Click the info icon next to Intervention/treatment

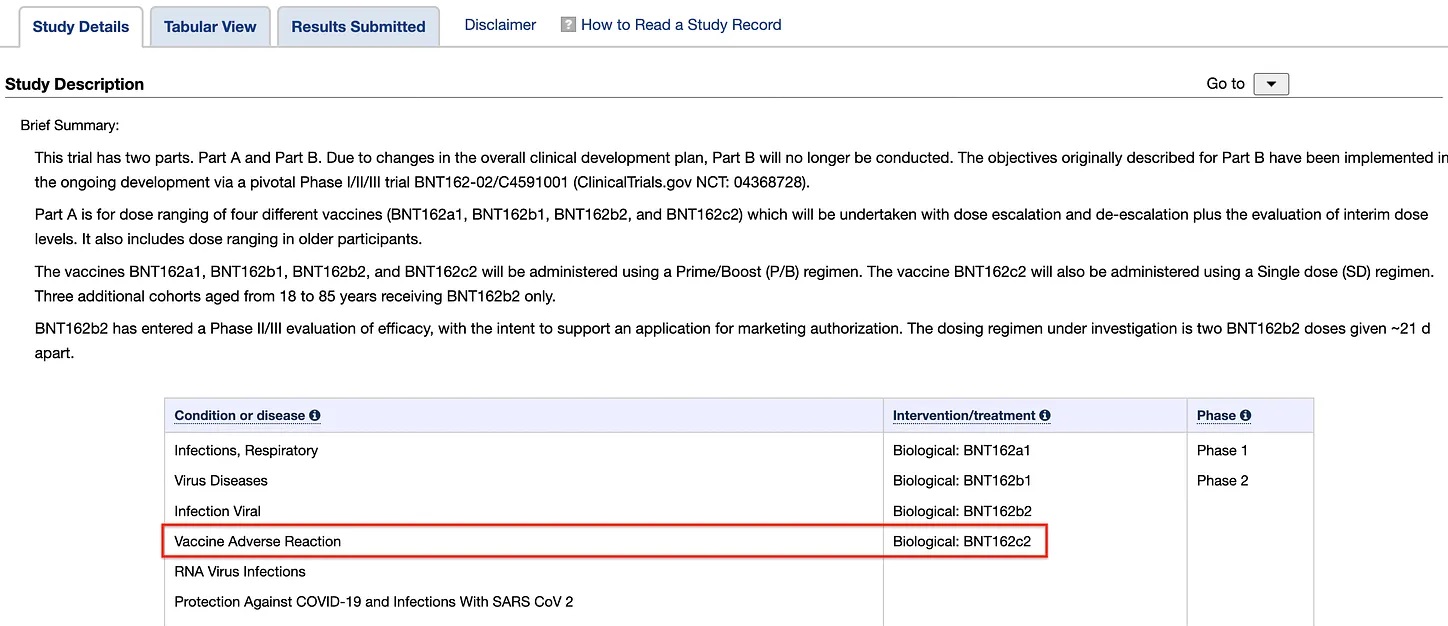[1045, 416]
